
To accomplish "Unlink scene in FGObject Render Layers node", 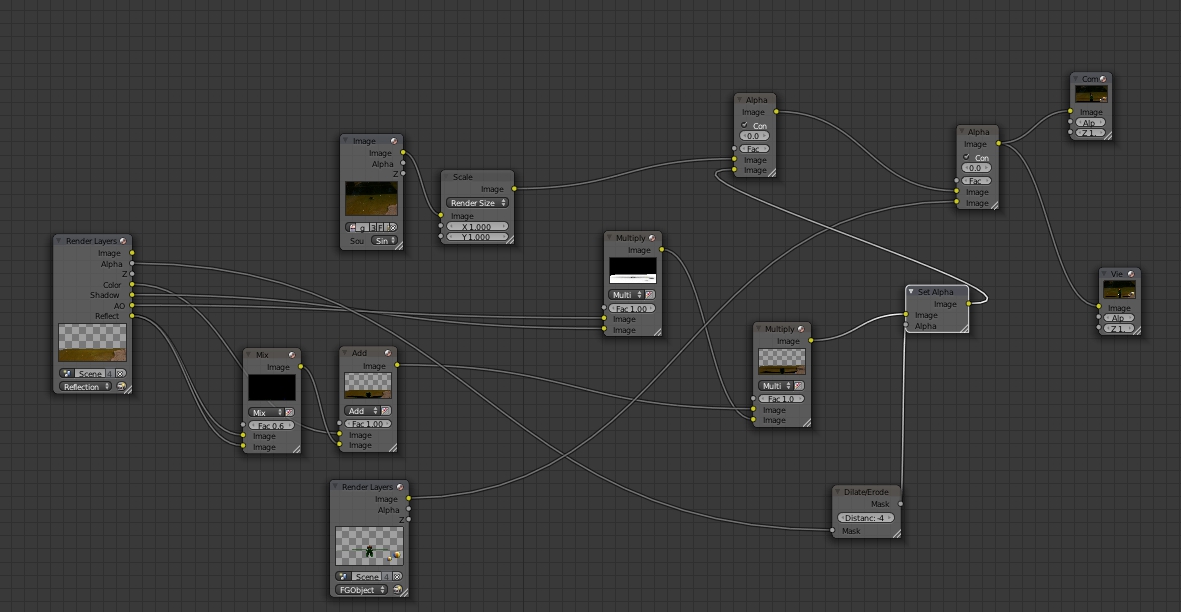I will click(397, 577).
